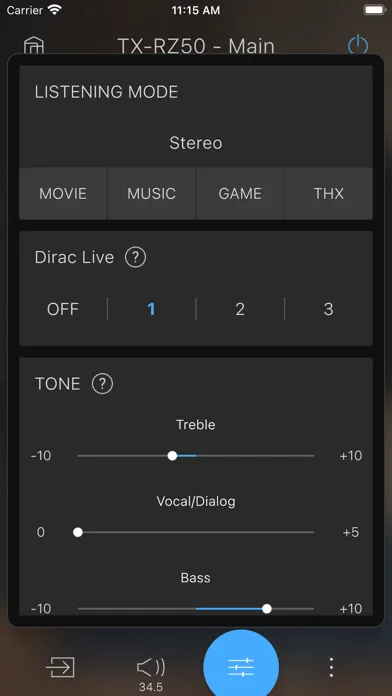Select the THX listening mode
This screenshot has height=696, width=392.
pos(329,194)
